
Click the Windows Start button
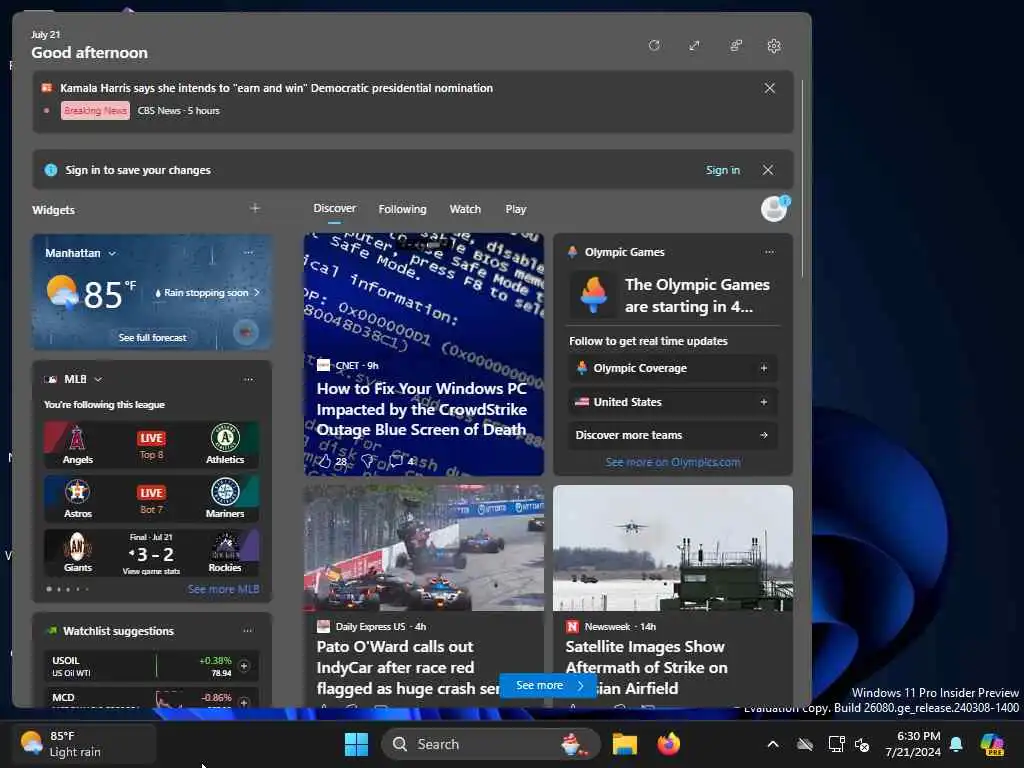(357, 744)
